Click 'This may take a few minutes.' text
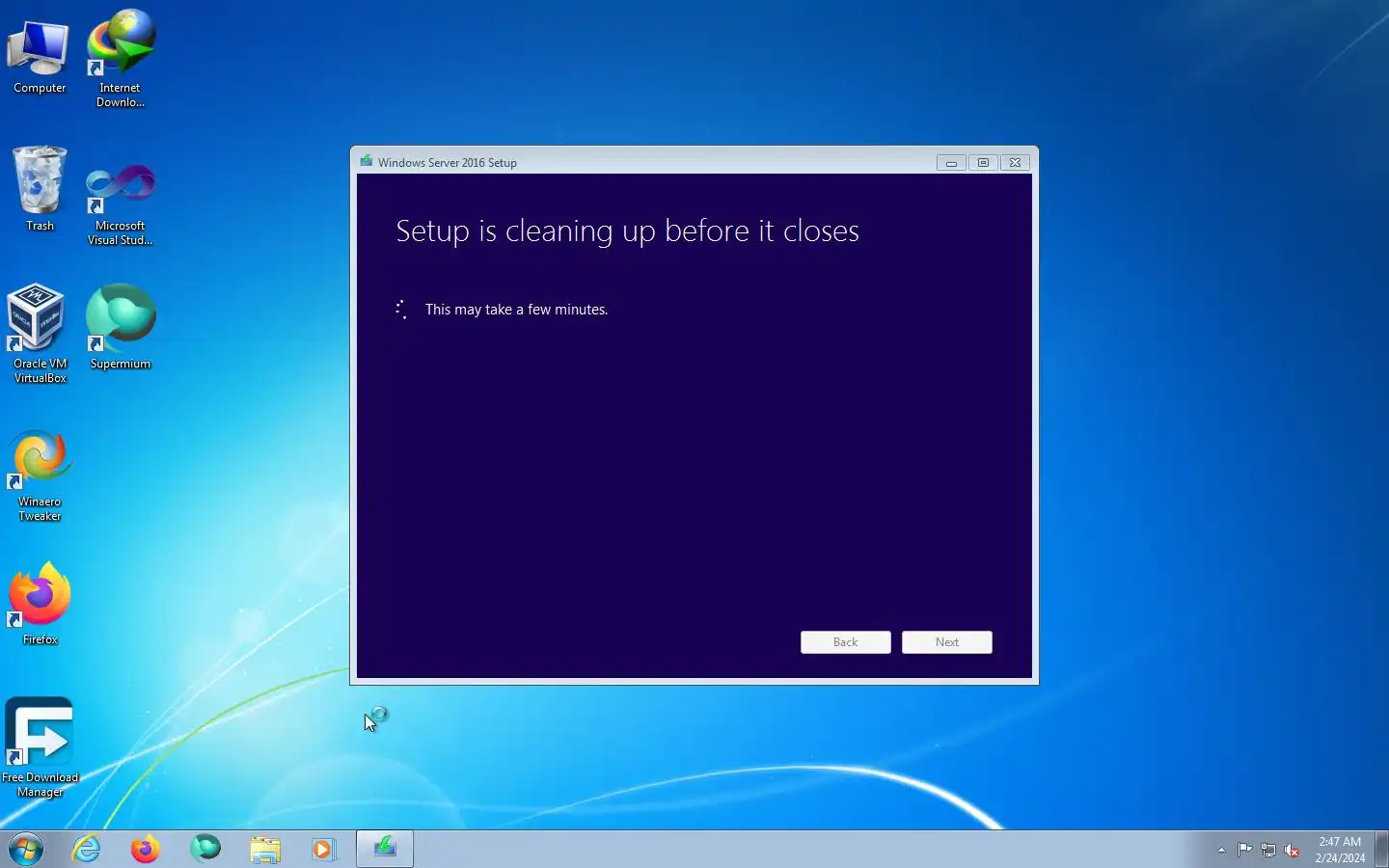 tap(516, 310)
